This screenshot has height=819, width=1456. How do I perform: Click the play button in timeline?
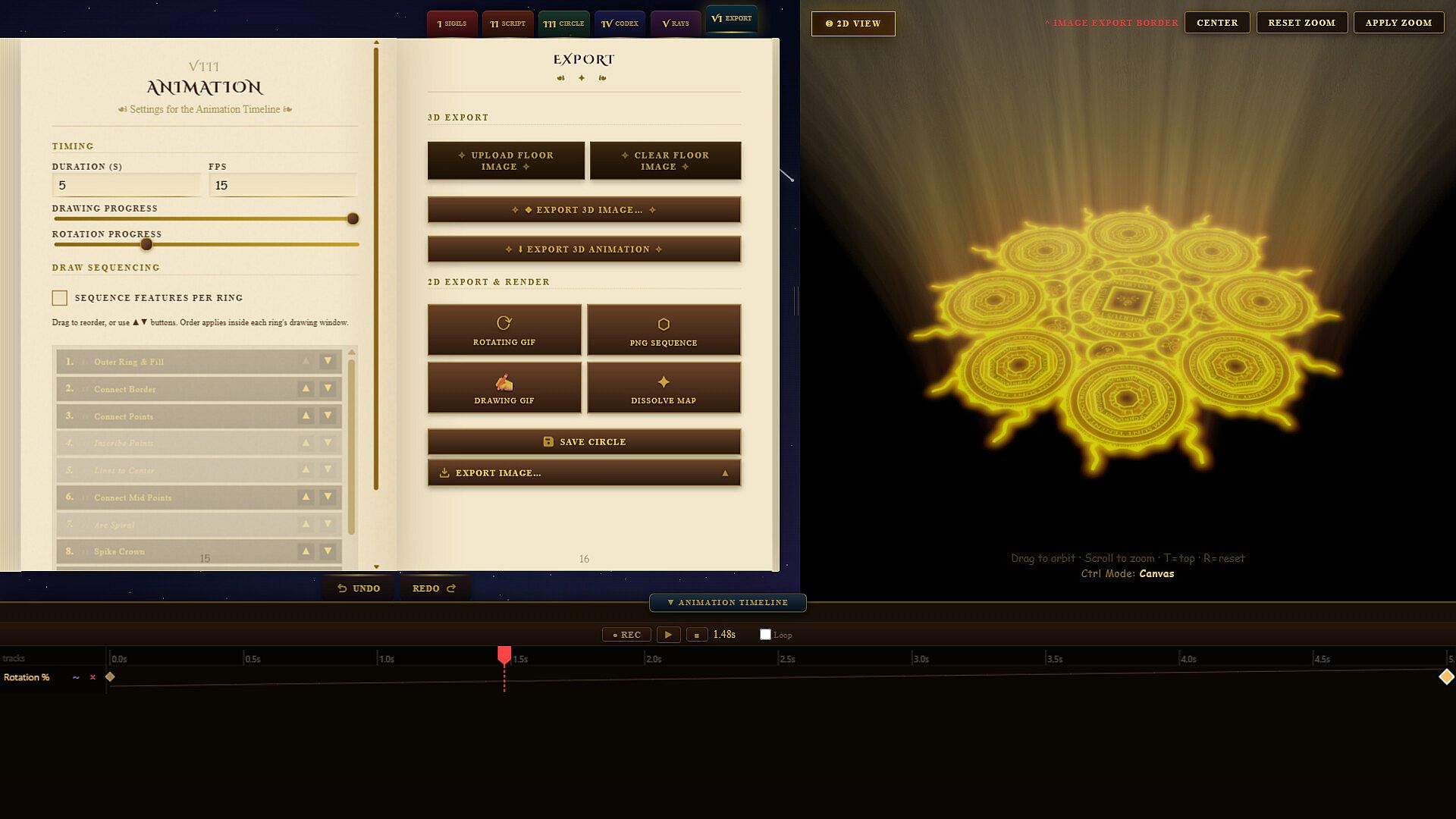668,635
